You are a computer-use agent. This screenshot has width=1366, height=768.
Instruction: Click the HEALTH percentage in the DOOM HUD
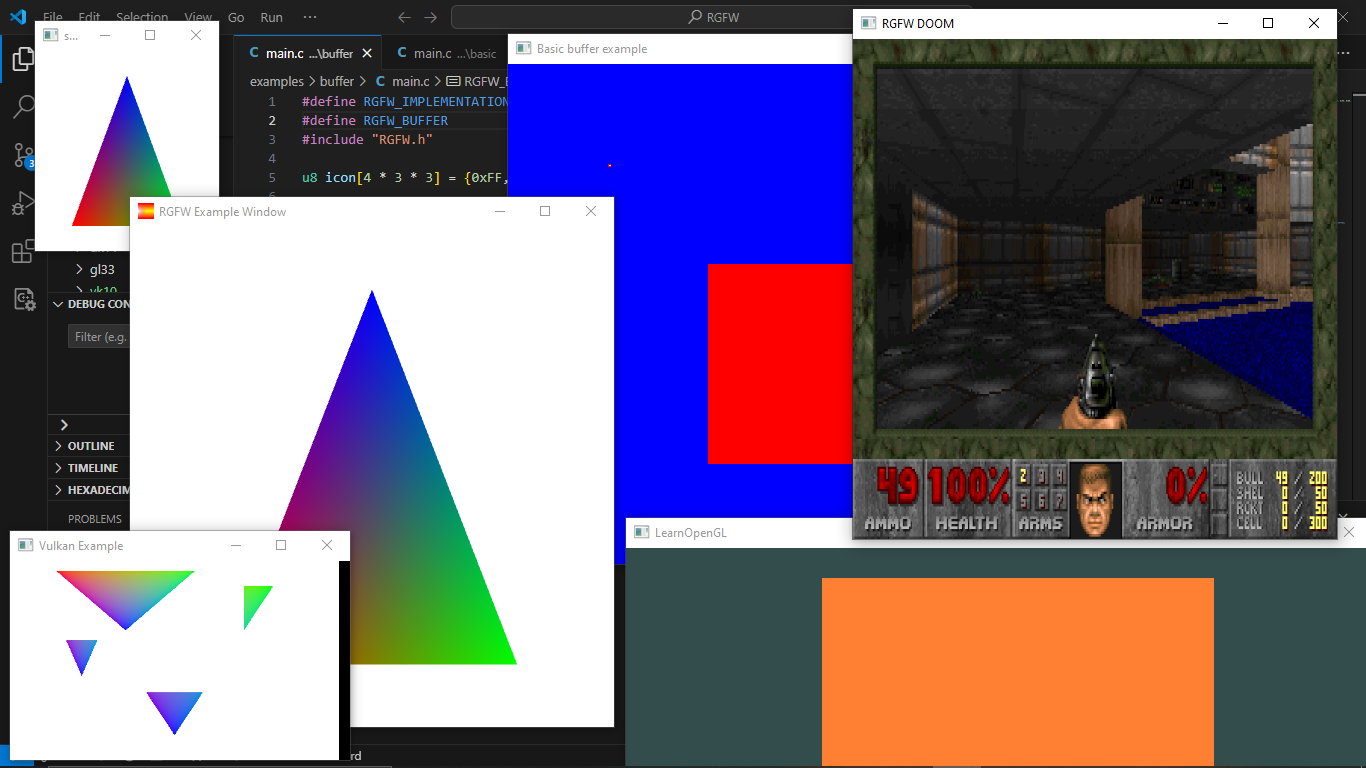tap(967, 486)
